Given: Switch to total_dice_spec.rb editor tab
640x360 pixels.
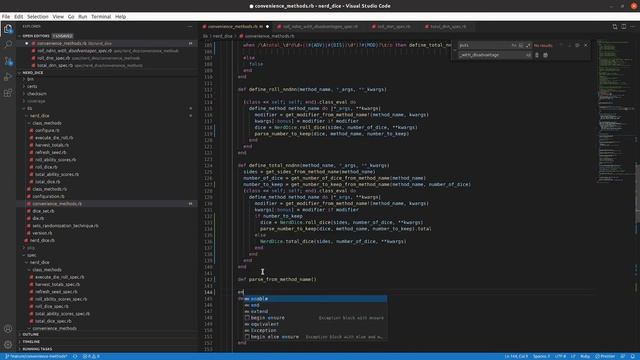Looking at the screenshot, I should (448, 27).
